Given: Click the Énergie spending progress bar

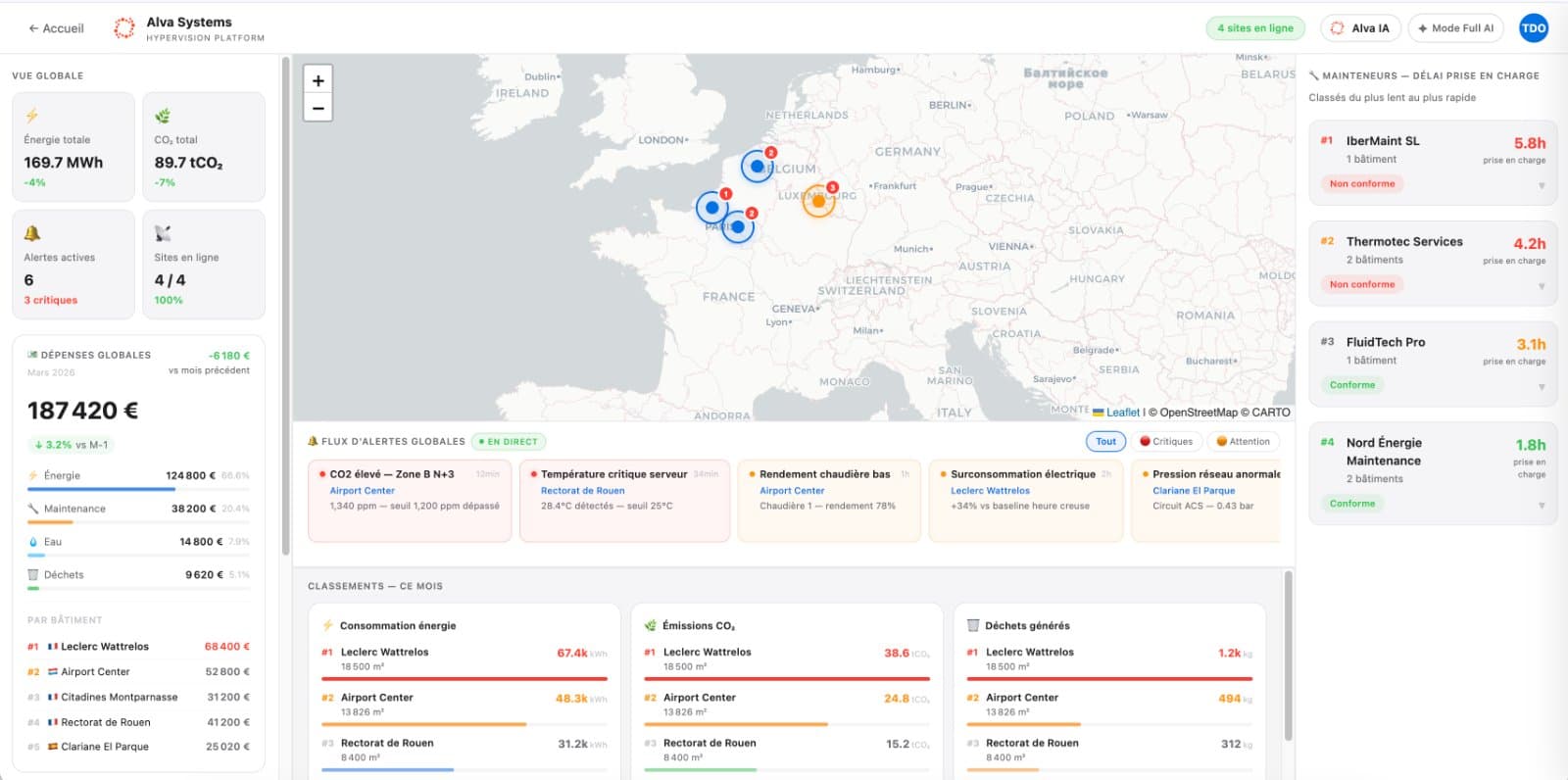Looking at the screenshot, I should 138,489.
